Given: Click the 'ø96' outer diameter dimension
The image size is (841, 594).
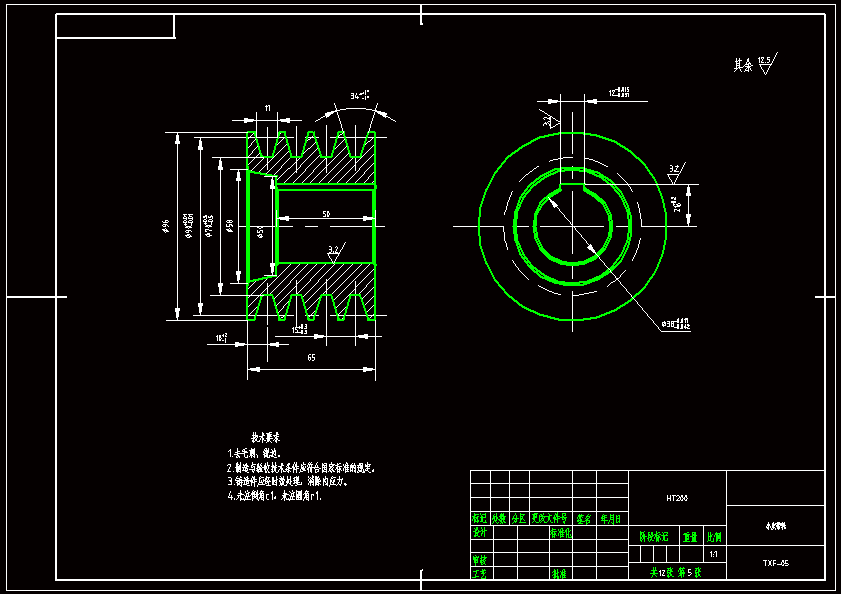Looking at the screenshot, I should (165, 226).
